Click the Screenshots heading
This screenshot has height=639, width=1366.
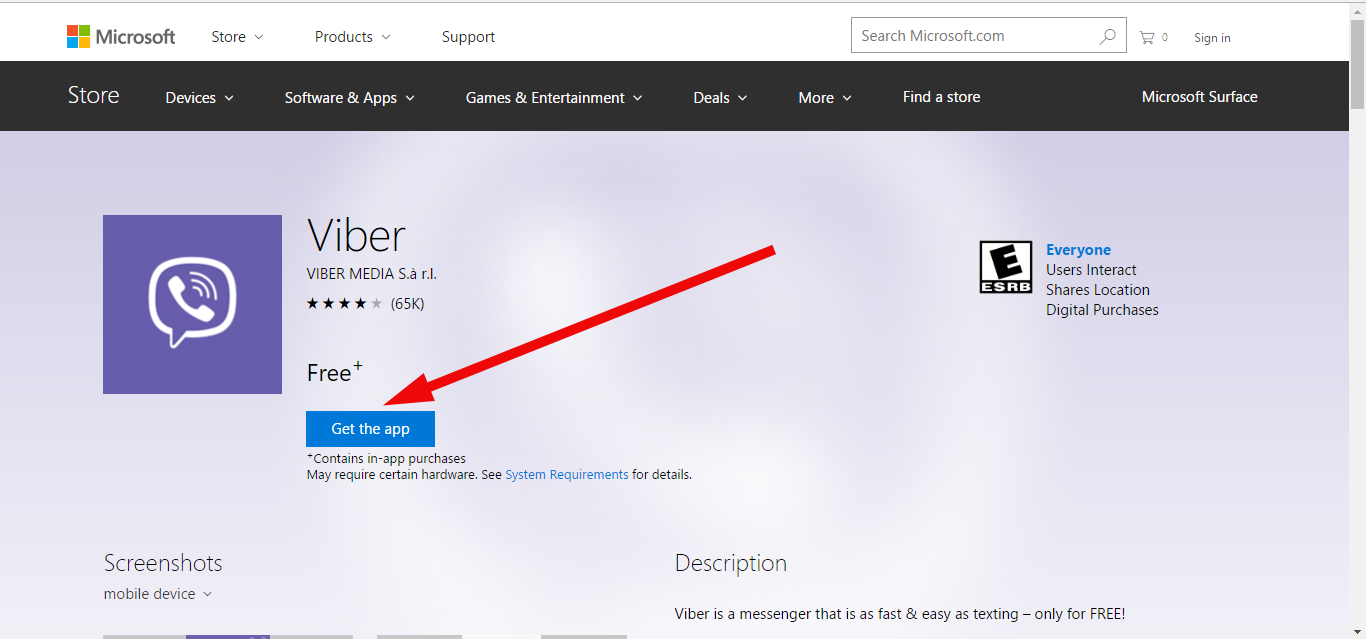(163, 563)
